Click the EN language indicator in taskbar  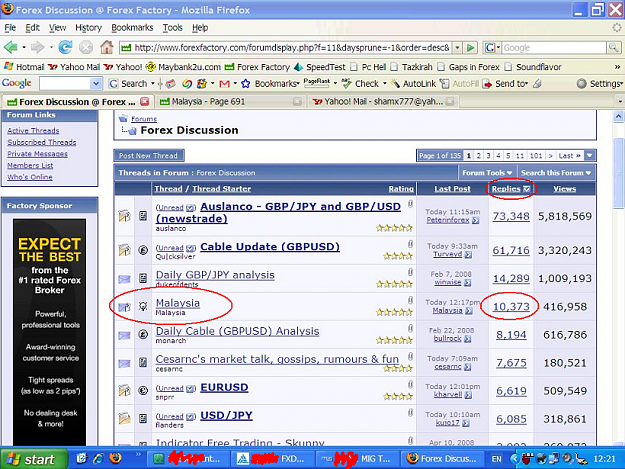click(496, 459)
